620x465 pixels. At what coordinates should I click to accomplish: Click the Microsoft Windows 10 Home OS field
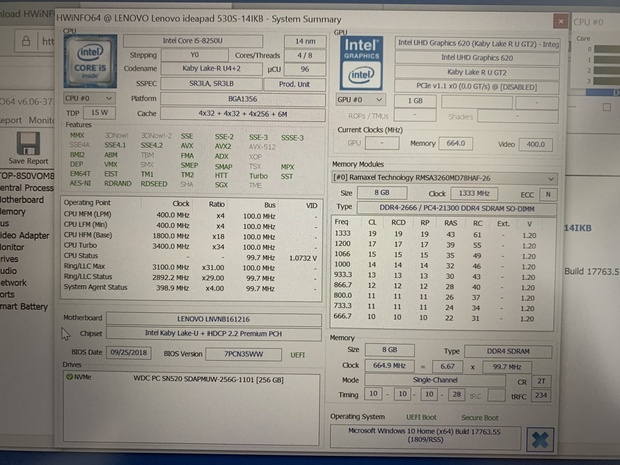(425, 436)
